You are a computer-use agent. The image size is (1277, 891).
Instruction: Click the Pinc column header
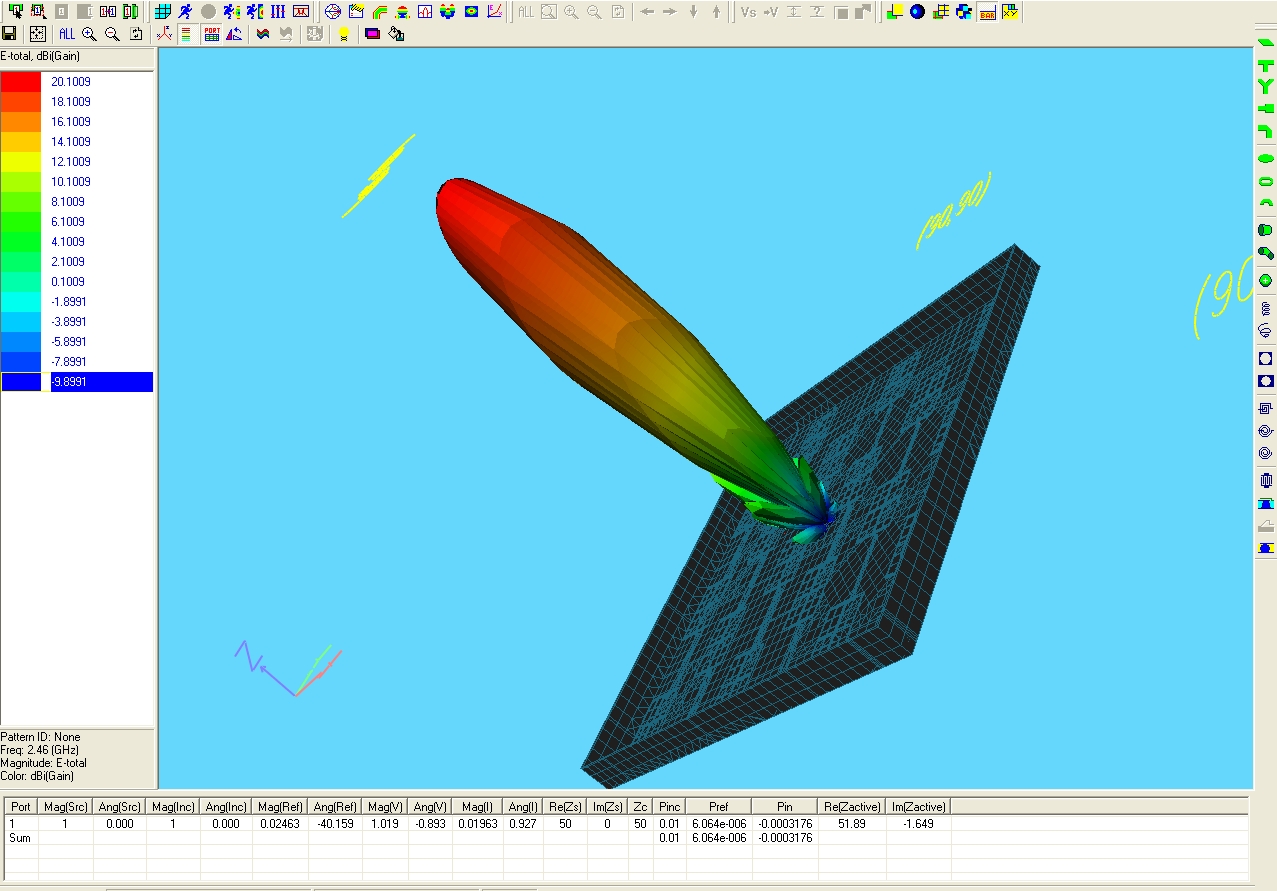pos(669,806)
